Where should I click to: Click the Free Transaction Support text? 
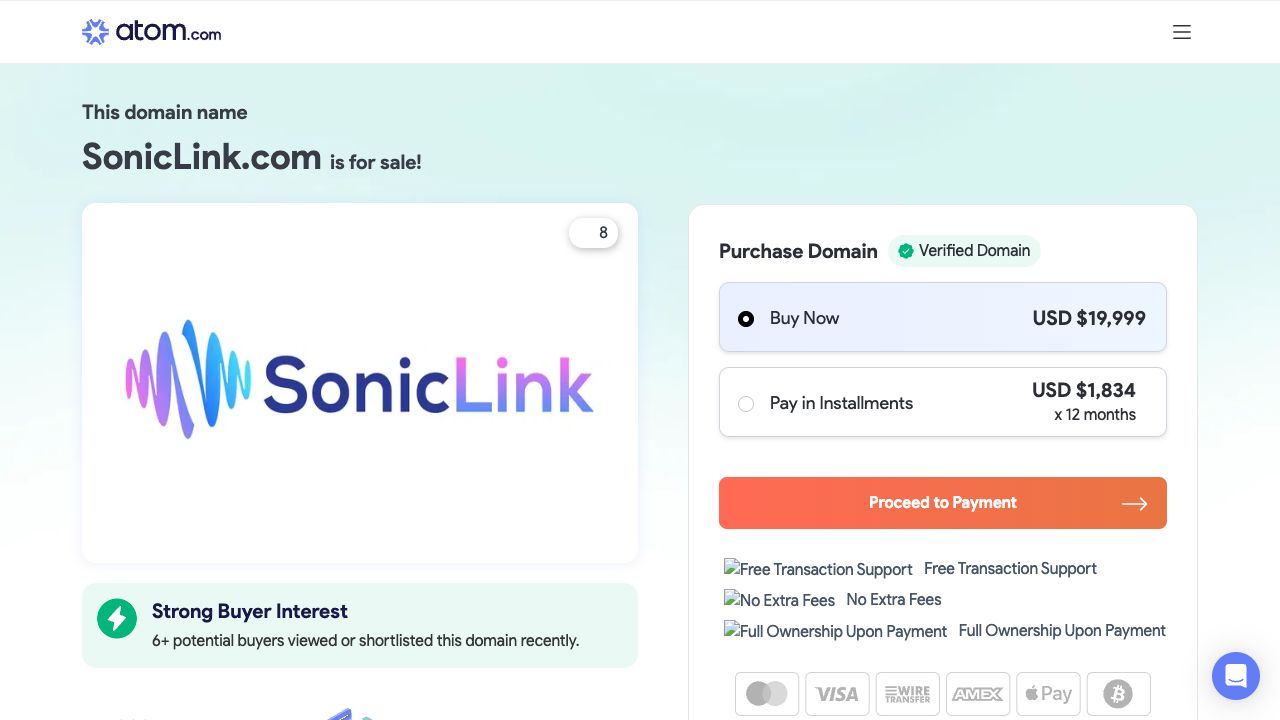(x=1010, y=568)
